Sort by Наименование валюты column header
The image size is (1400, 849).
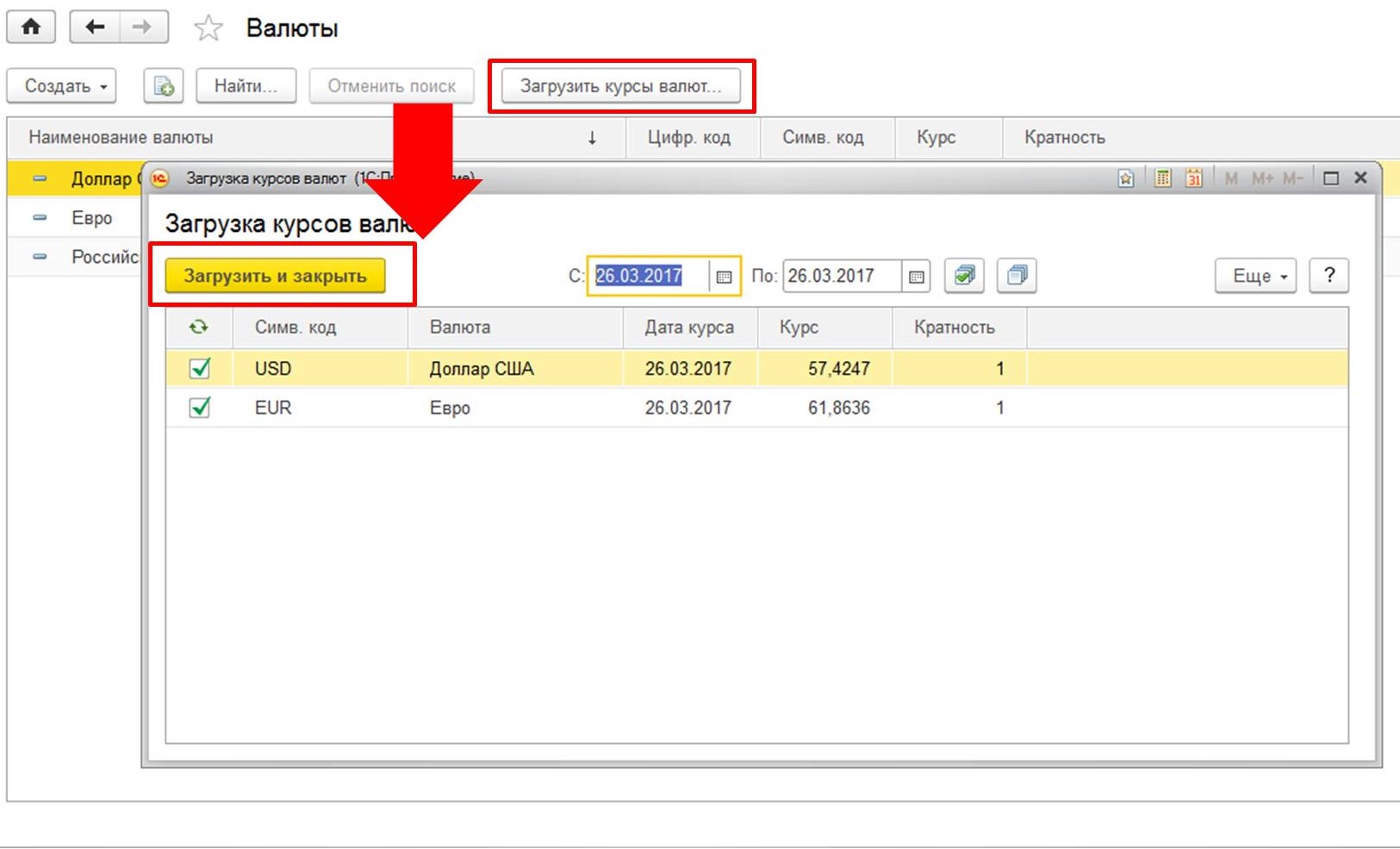point(121,138)
